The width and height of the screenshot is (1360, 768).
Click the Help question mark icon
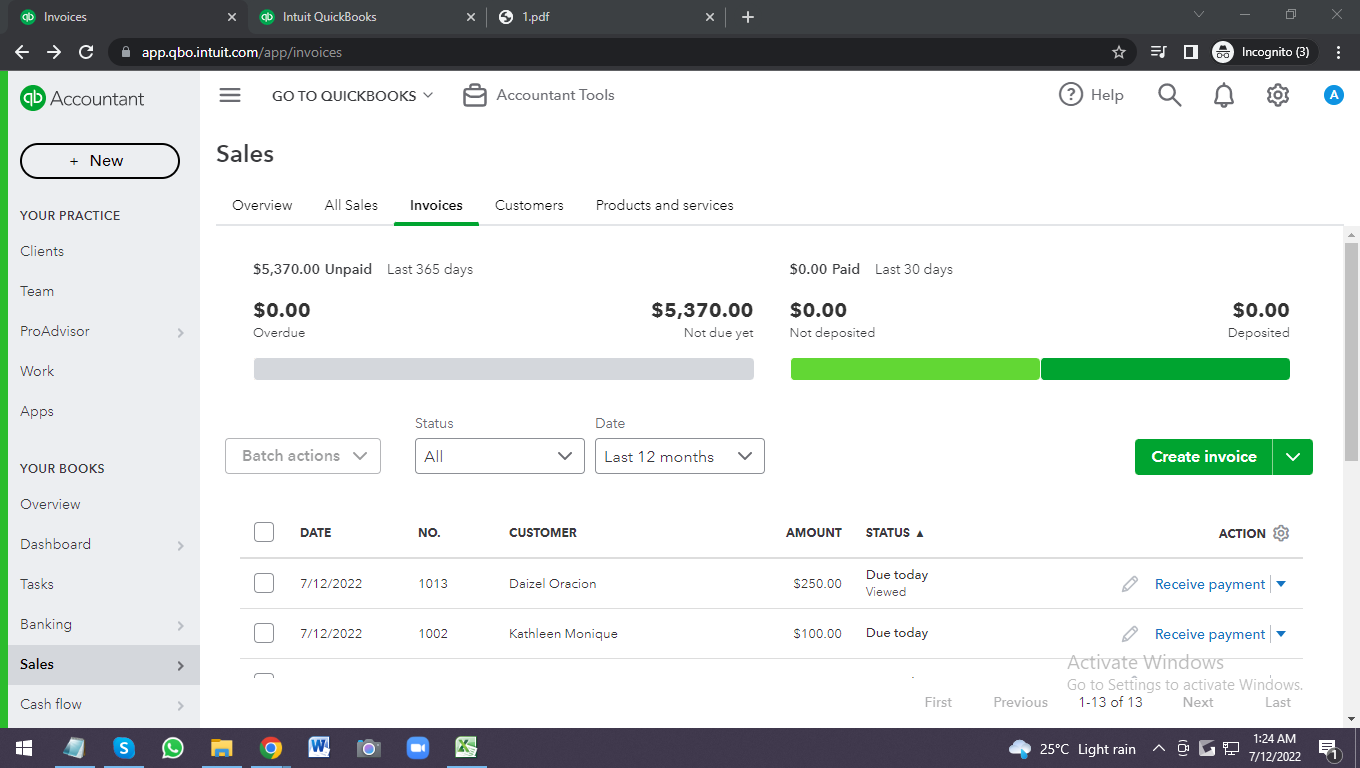[1071, 95]
